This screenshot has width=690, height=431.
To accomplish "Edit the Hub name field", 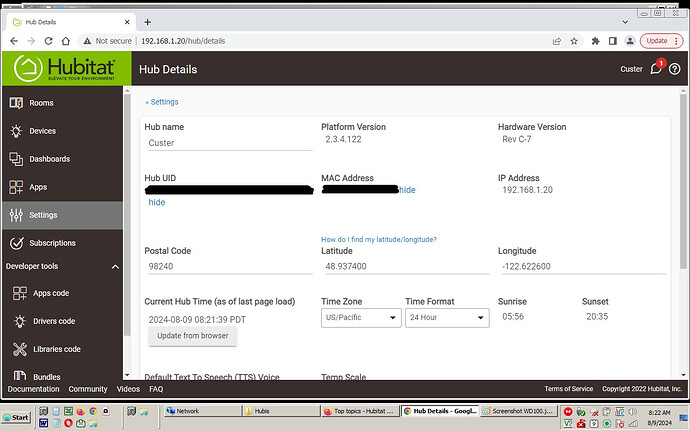I will click(230, 143).
